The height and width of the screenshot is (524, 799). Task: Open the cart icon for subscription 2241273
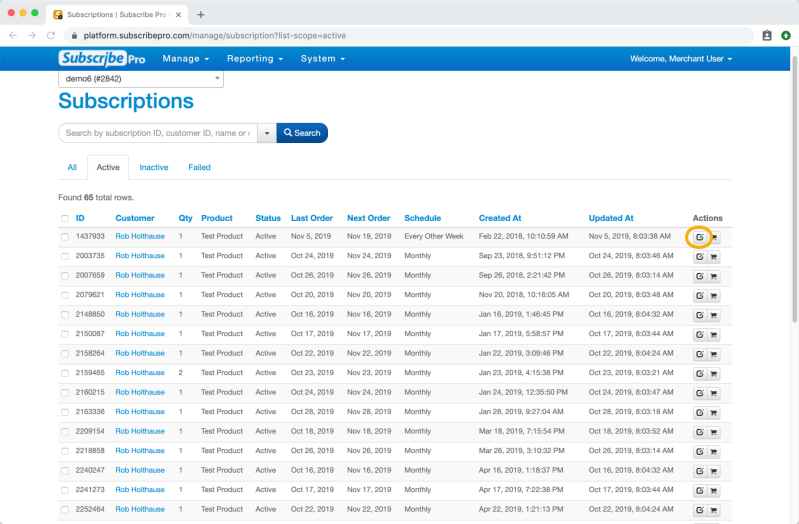[x=714, y=491]
